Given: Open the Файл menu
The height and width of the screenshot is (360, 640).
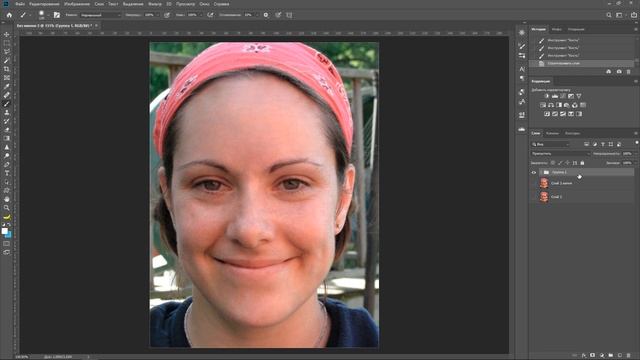Looking at the screenshot, I should tap(20, 4).
